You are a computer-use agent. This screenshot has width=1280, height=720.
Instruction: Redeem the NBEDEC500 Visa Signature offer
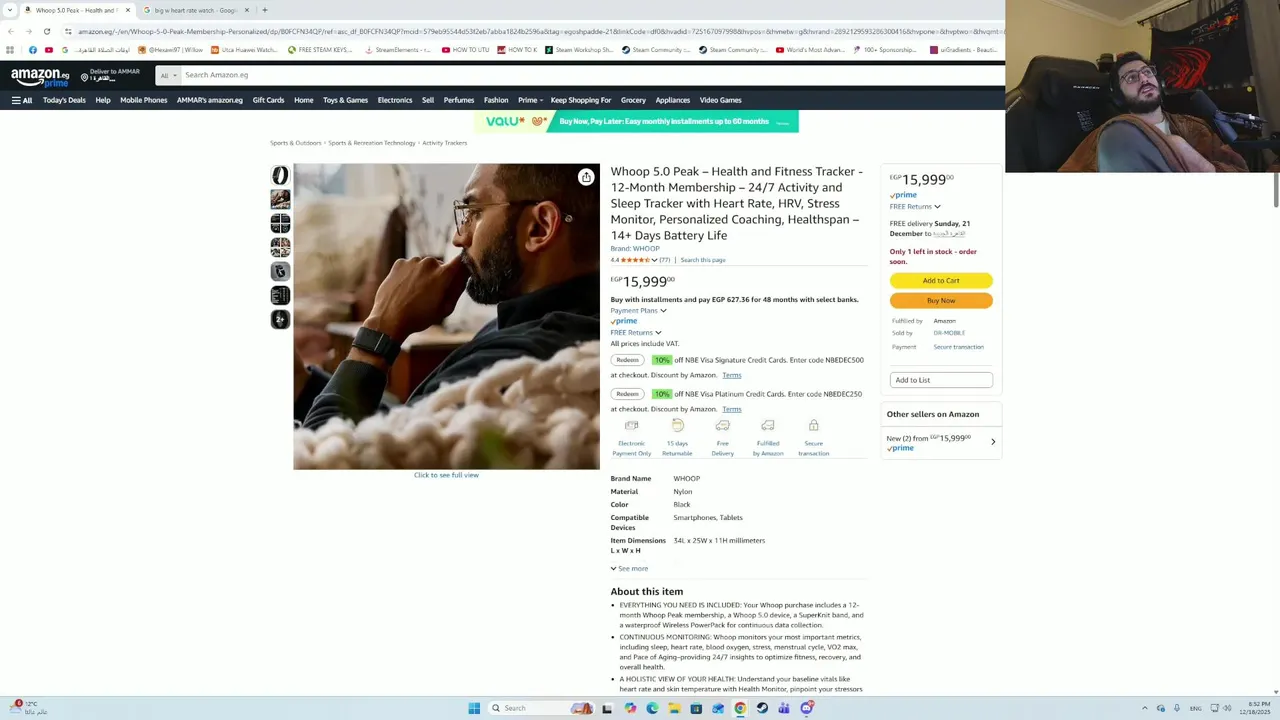pyautogui.click(x=627, y=360)
